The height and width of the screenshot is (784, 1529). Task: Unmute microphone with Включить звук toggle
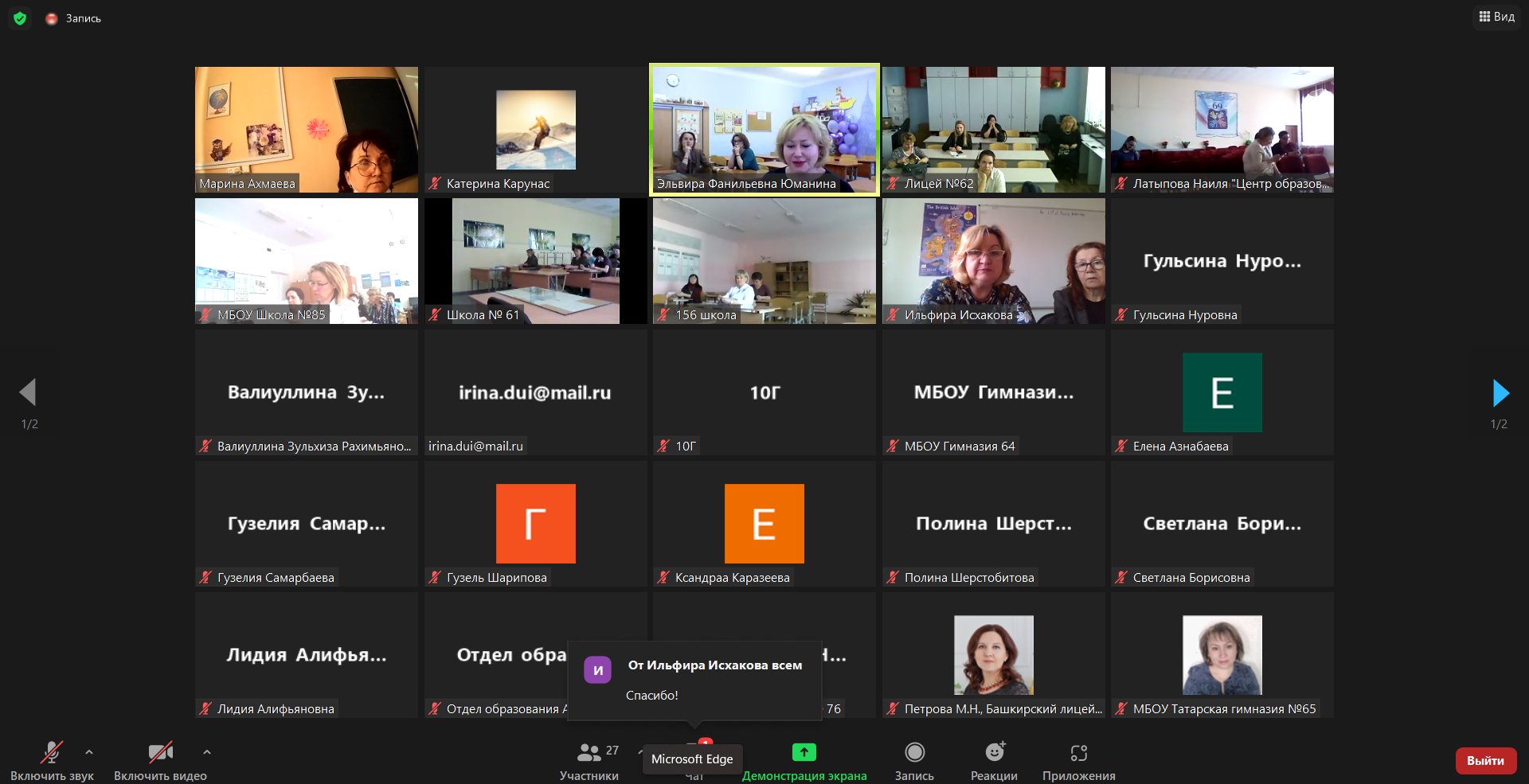pos(52,752)
